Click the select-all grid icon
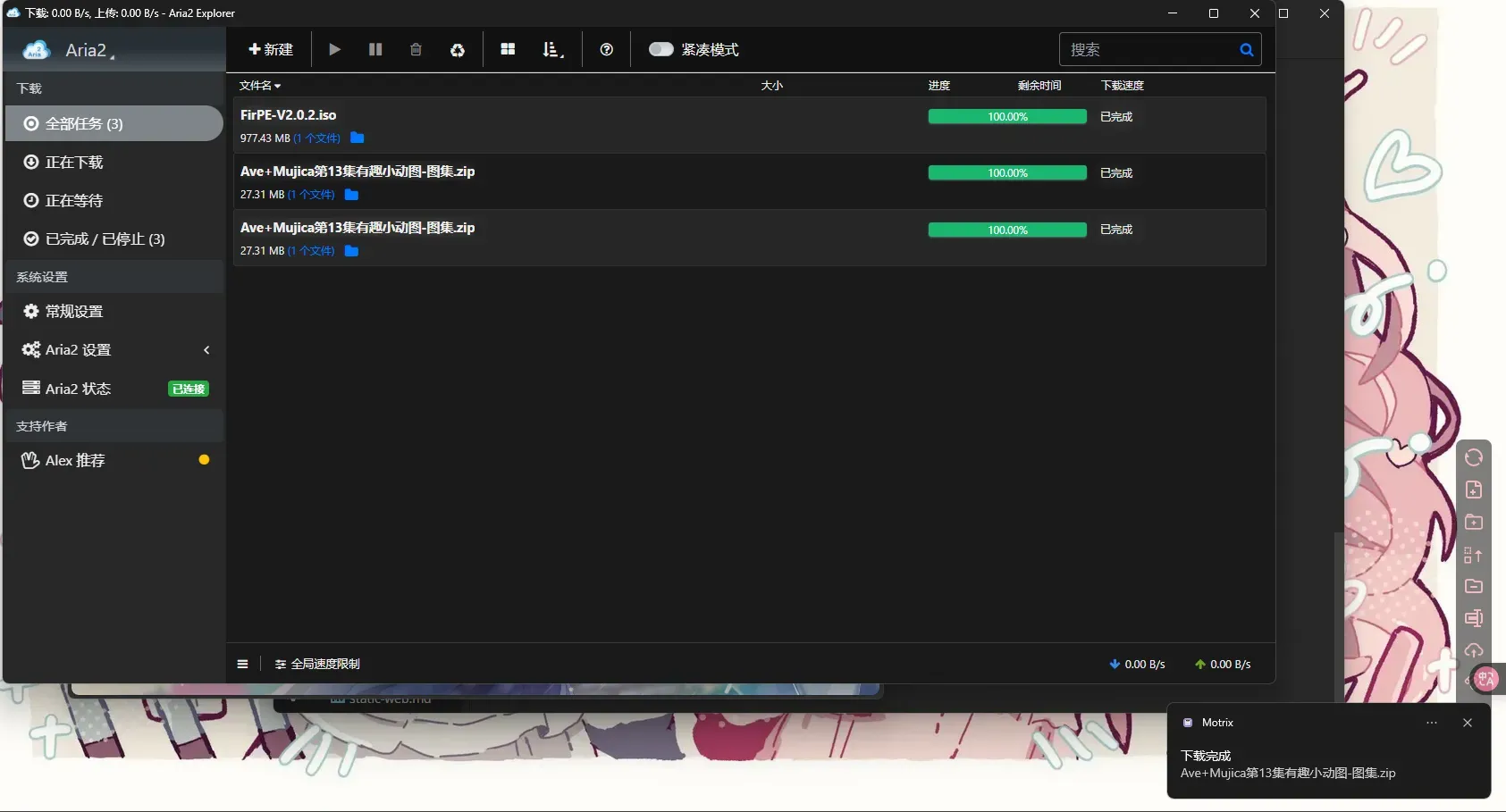 [508, 50]
